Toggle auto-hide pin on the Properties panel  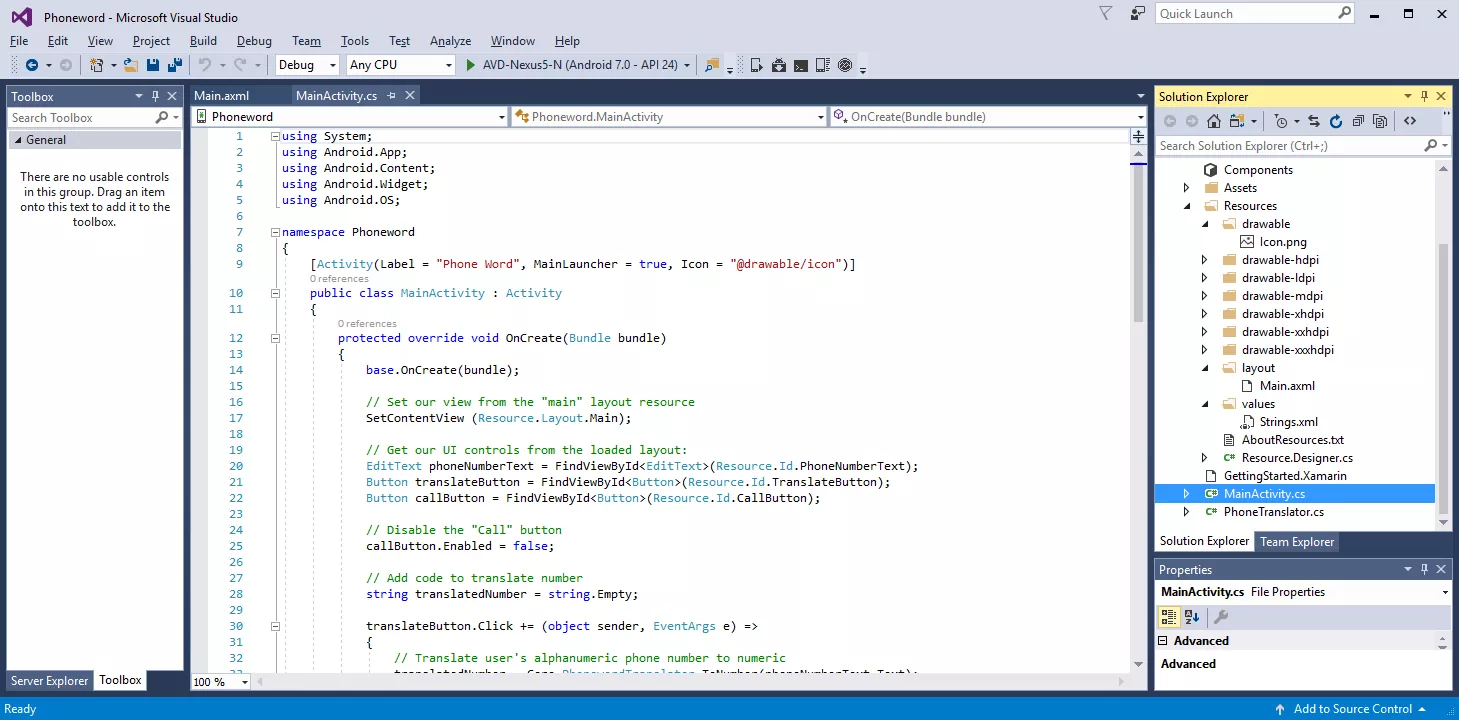coord(1424,569)
